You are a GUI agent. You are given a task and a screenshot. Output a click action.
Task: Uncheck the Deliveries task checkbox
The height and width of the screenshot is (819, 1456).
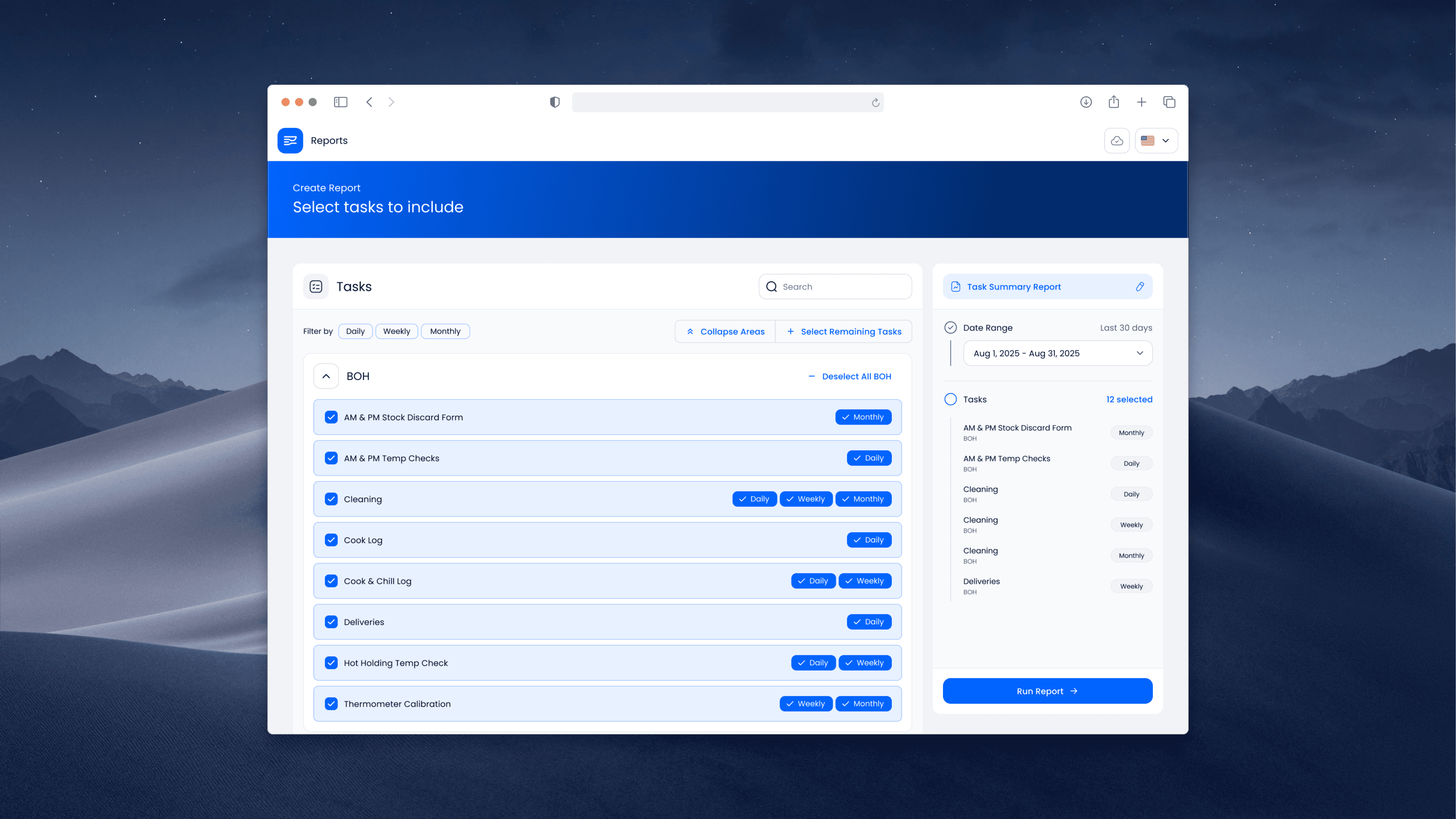coord(331,622)
